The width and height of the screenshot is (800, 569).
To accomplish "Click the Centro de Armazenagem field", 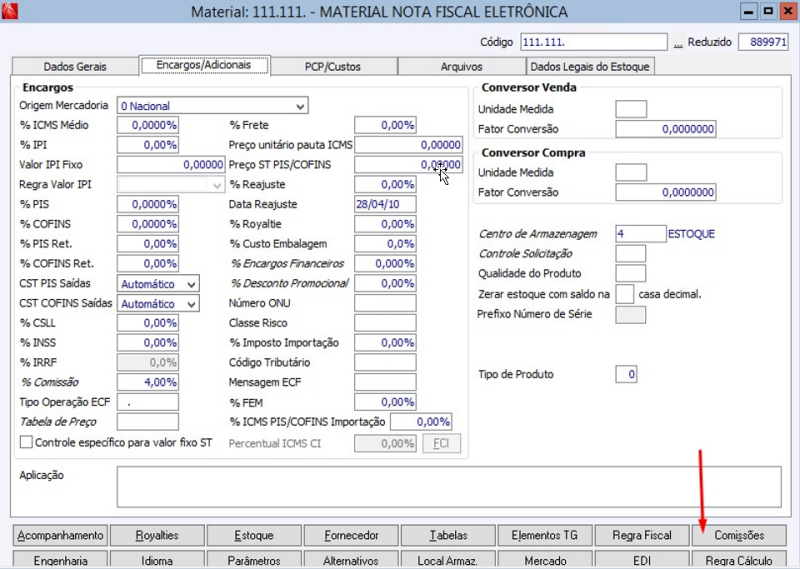I will tap(641, 234).
